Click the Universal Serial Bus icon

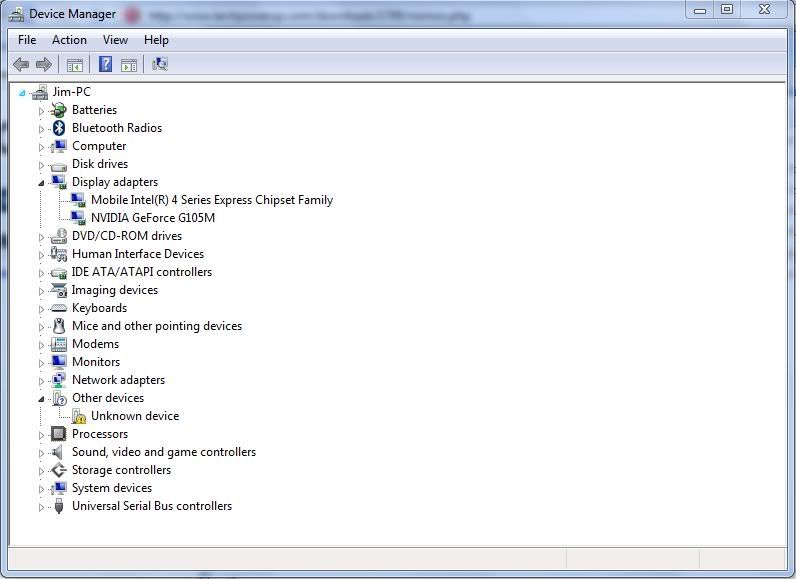(59, 506)
